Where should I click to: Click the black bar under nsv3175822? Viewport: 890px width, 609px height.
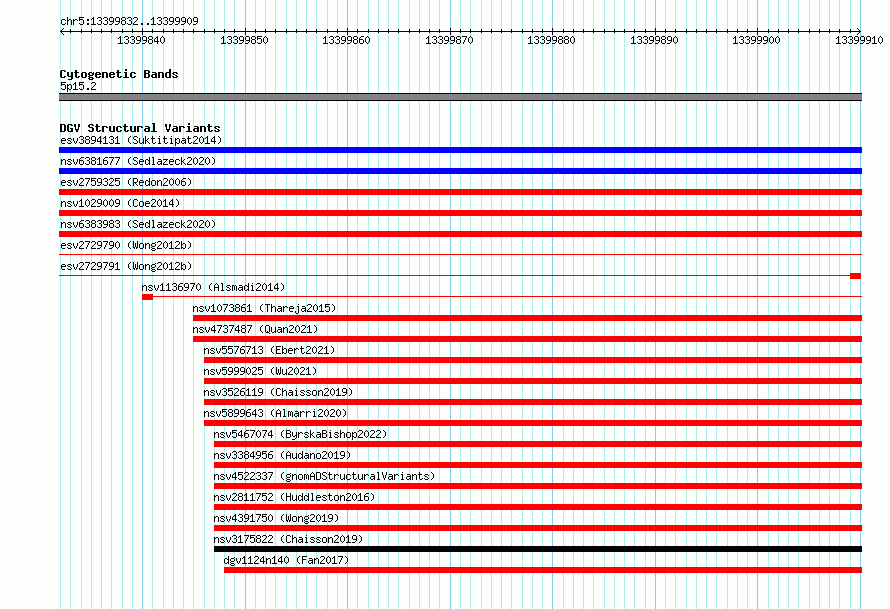538,549
